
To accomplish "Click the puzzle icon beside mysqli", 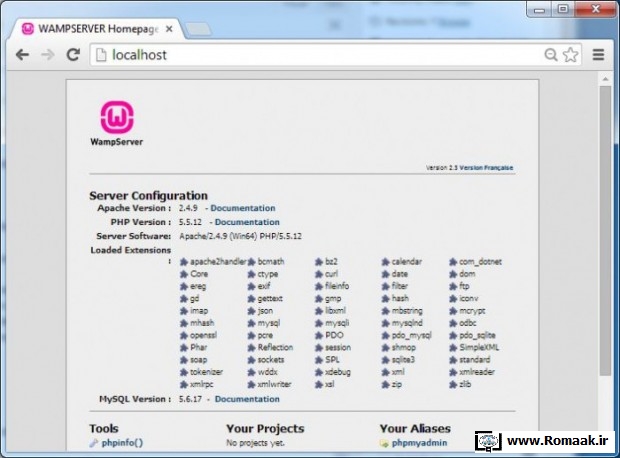I will pos(319,323).
